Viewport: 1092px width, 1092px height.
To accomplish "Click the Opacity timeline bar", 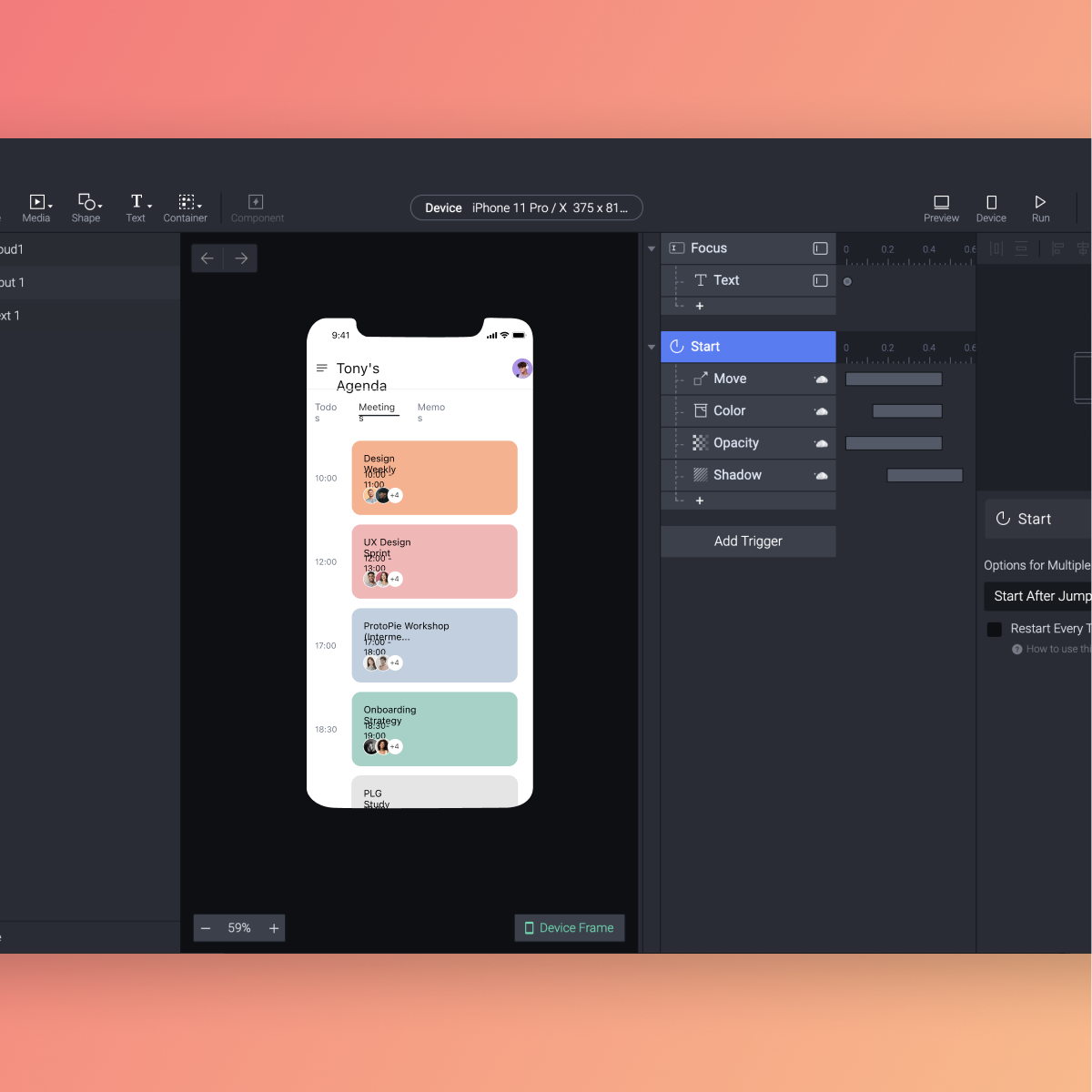I will pyautogui.click(x=894, y=443).
